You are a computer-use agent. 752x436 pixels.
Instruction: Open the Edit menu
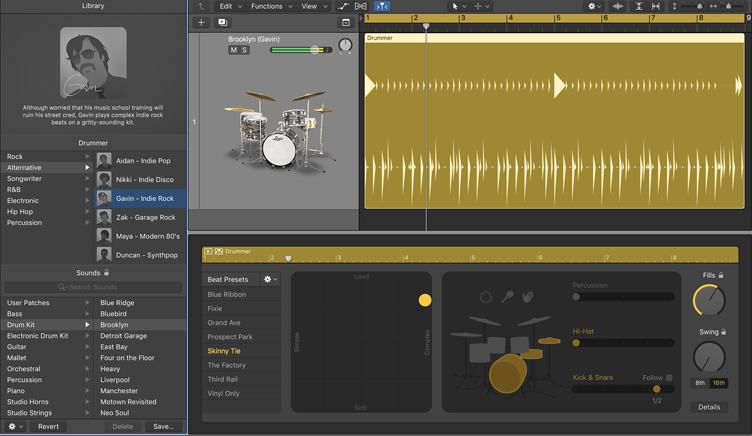point(230,6)
